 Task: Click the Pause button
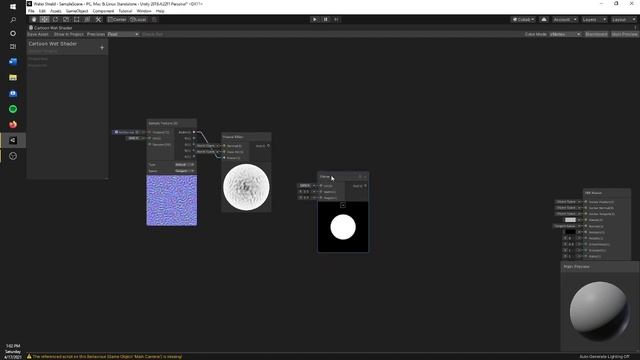[325, 20]
